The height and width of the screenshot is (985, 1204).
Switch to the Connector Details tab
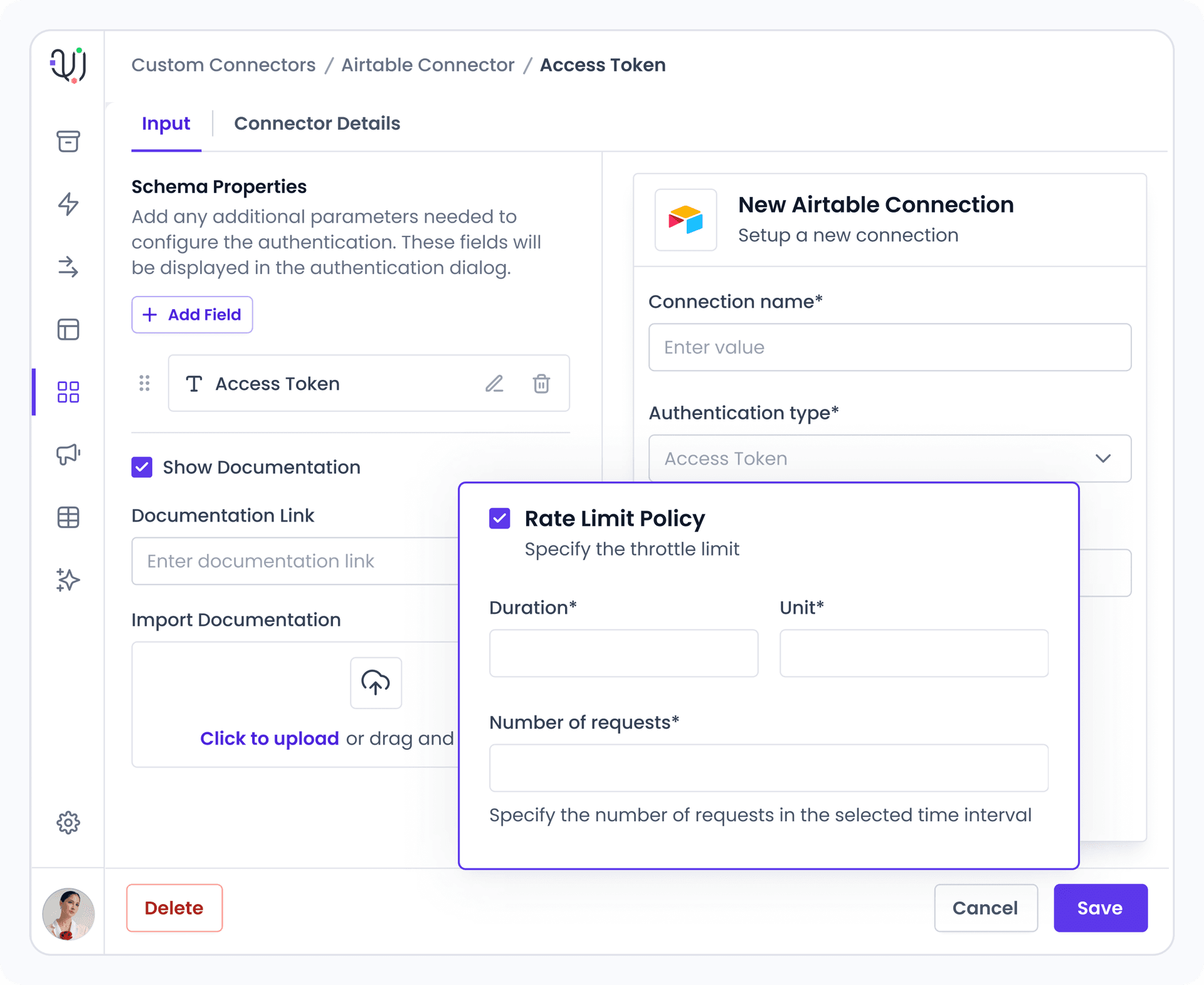(317, 123)
